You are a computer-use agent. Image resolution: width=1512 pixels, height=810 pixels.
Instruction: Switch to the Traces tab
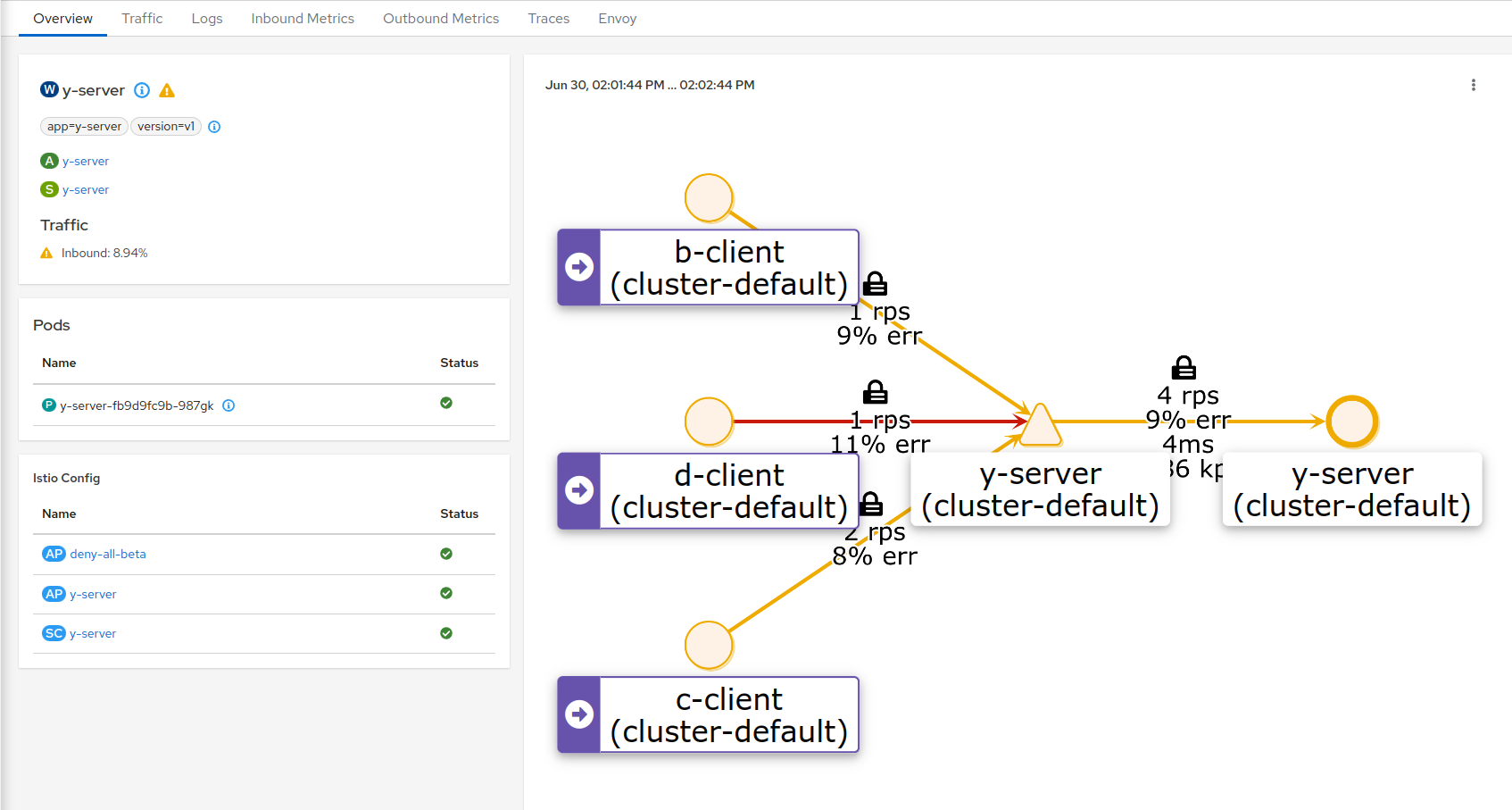click(548, 18)
